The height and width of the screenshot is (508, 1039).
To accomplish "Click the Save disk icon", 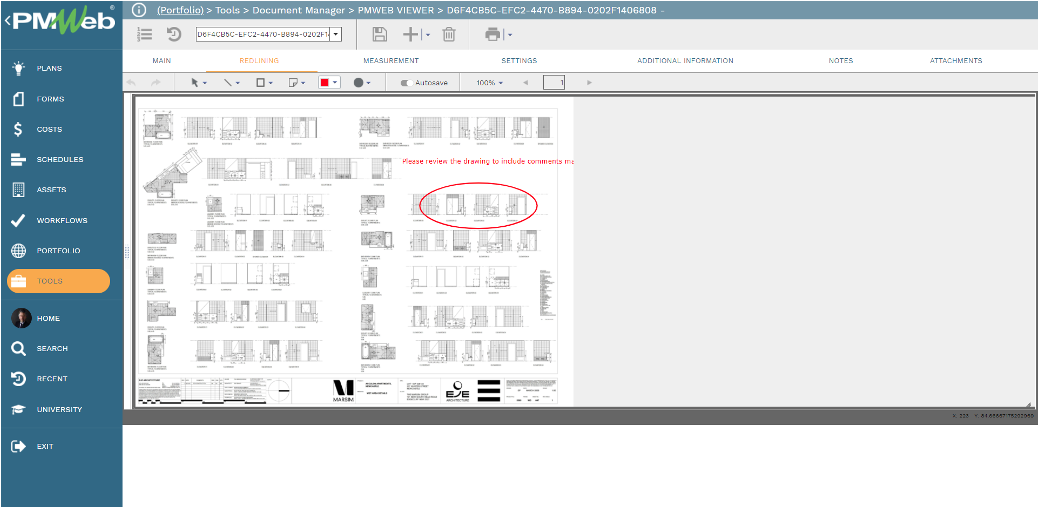I will coord(379,34).
